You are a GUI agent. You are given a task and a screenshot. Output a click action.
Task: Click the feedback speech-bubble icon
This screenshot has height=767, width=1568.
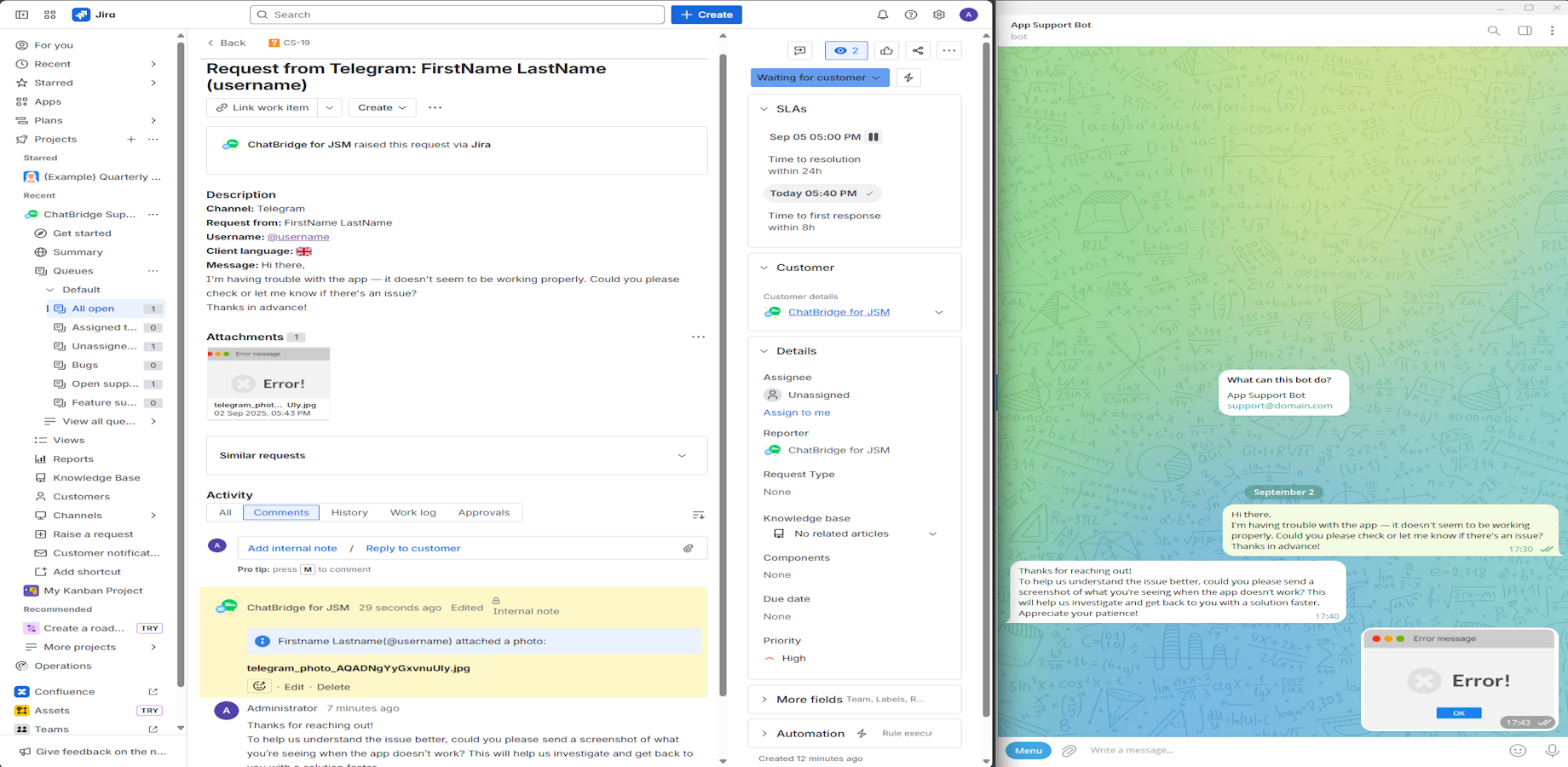(x=799, y=51)
